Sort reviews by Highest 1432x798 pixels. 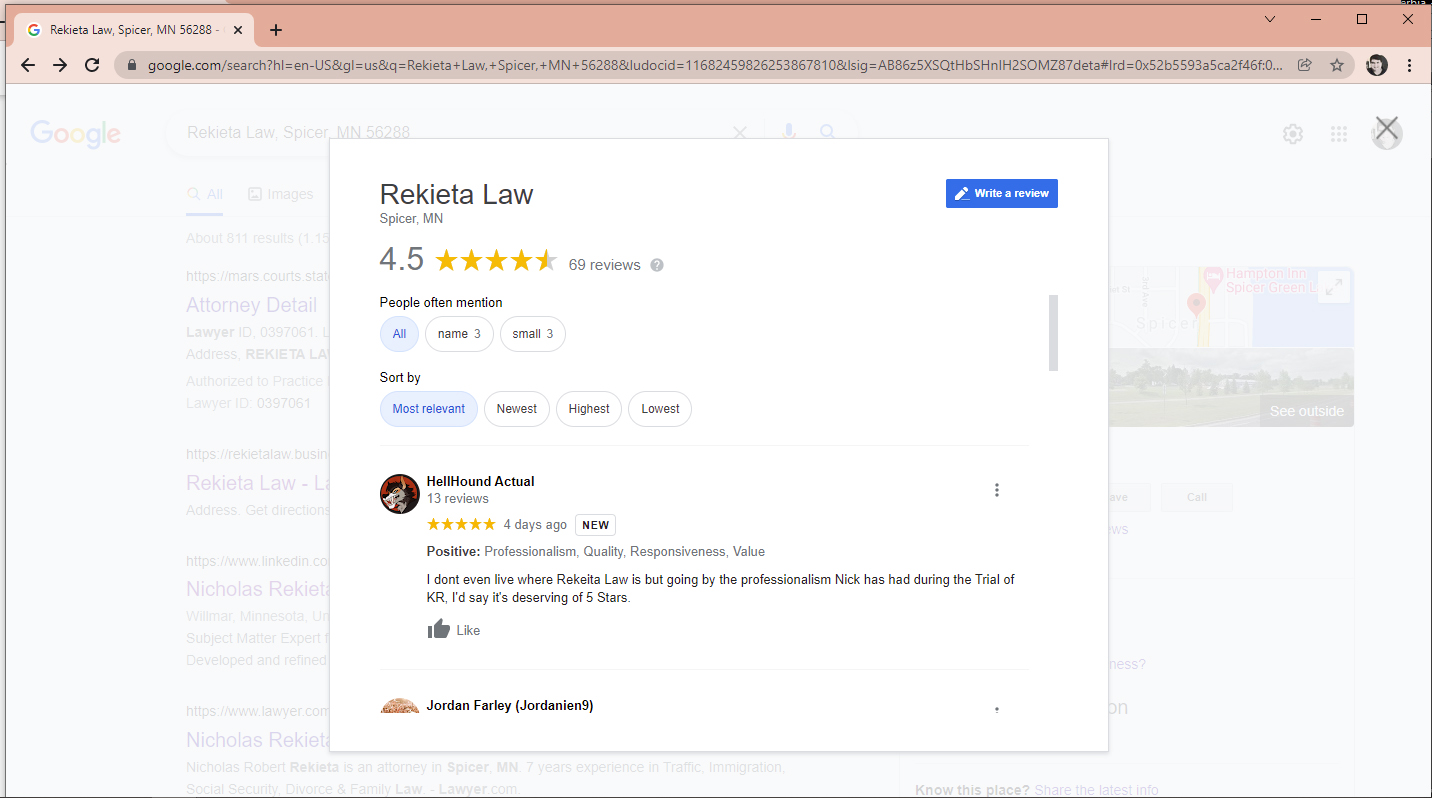[x=589, y=409]
